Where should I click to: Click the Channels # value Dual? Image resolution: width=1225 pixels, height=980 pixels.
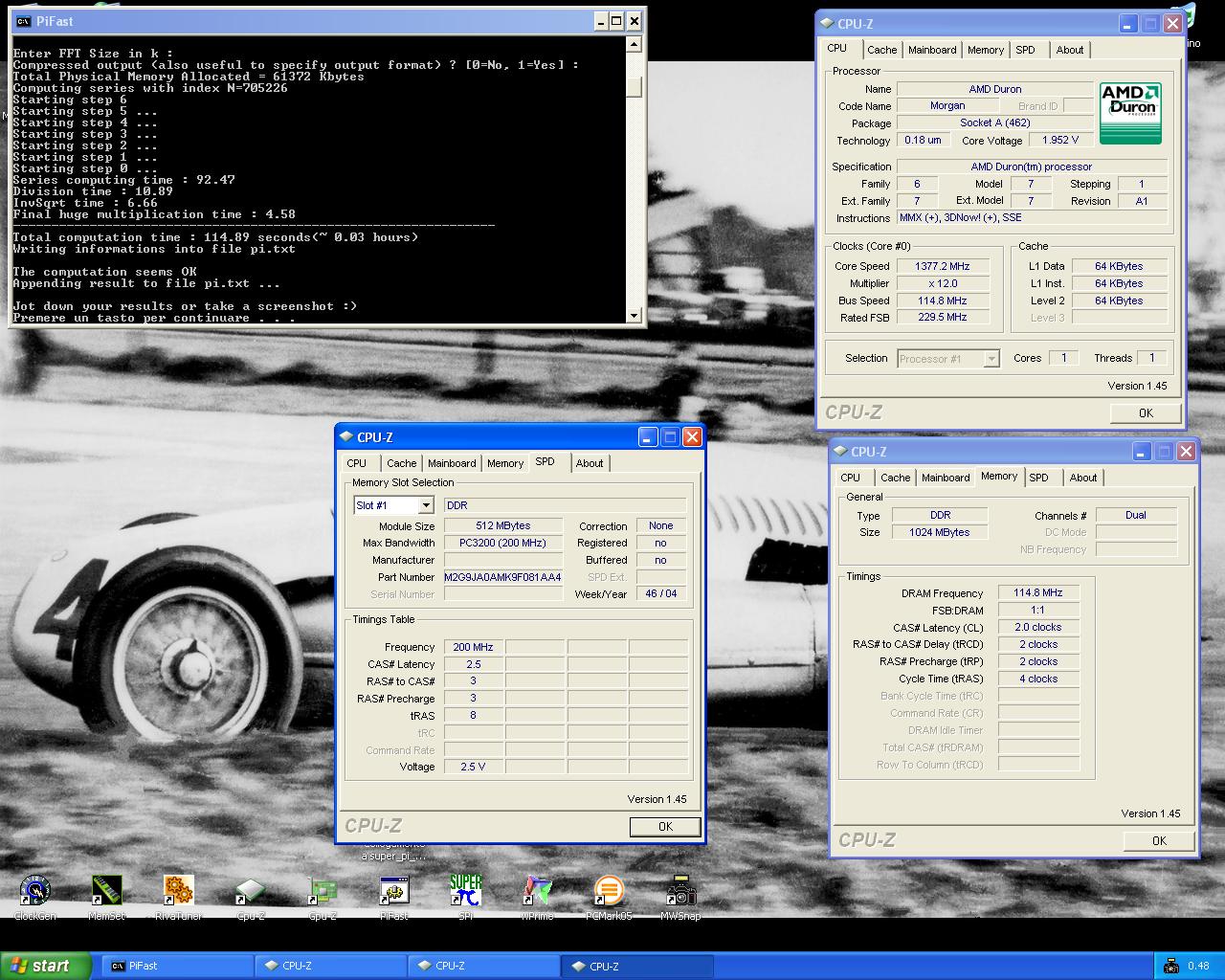coord(1136,515)
